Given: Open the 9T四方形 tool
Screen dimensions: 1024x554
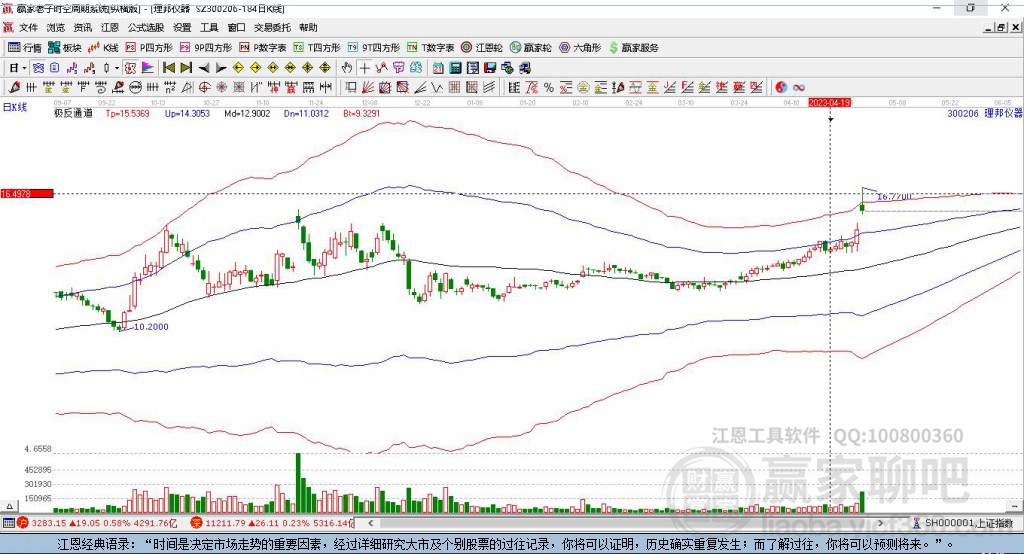Looking at the screenshot, I should 374,48.
